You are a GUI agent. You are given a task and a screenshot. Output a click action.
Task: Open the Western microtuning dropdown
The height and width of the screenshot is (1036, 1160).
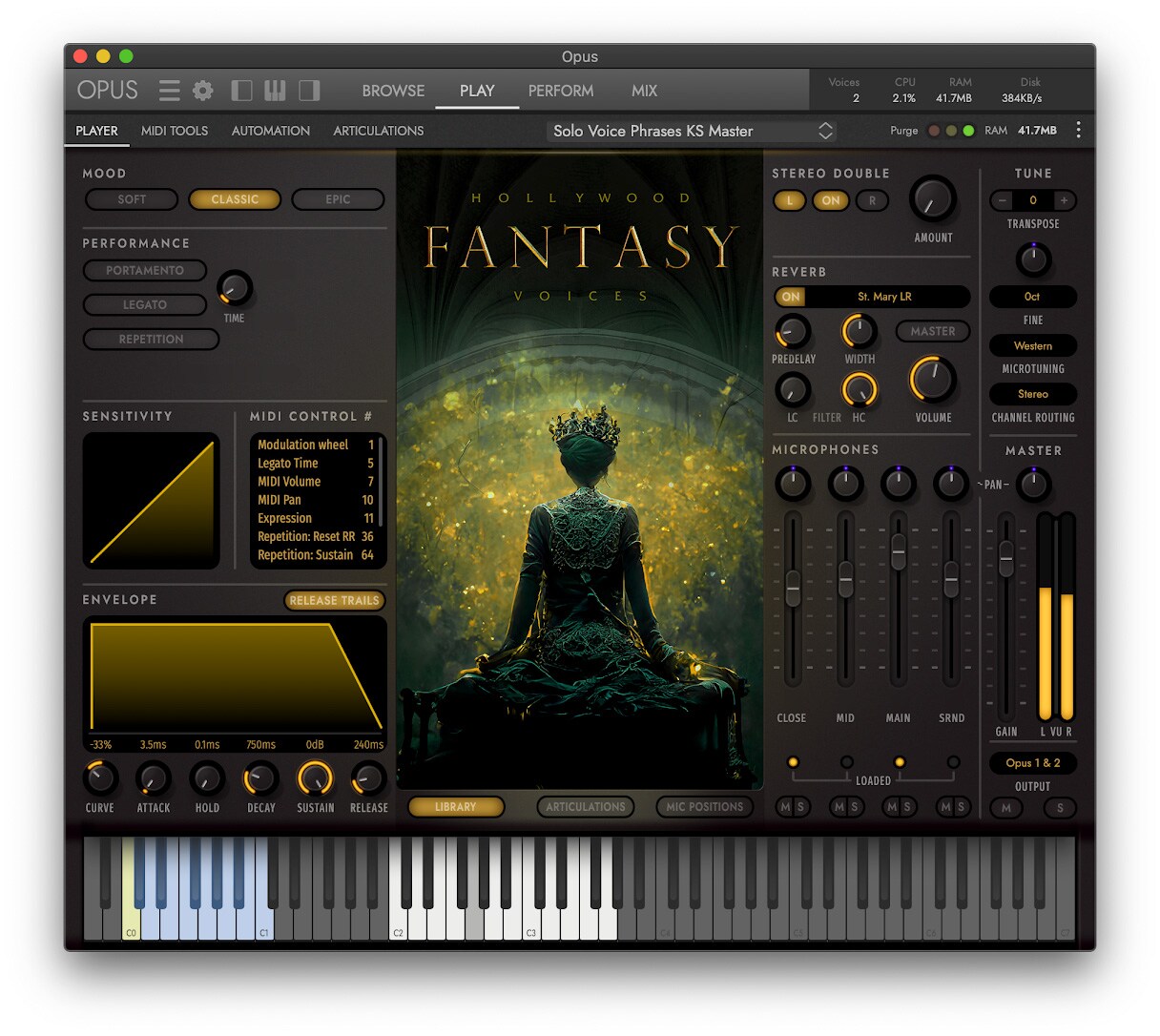[1032, 345]
